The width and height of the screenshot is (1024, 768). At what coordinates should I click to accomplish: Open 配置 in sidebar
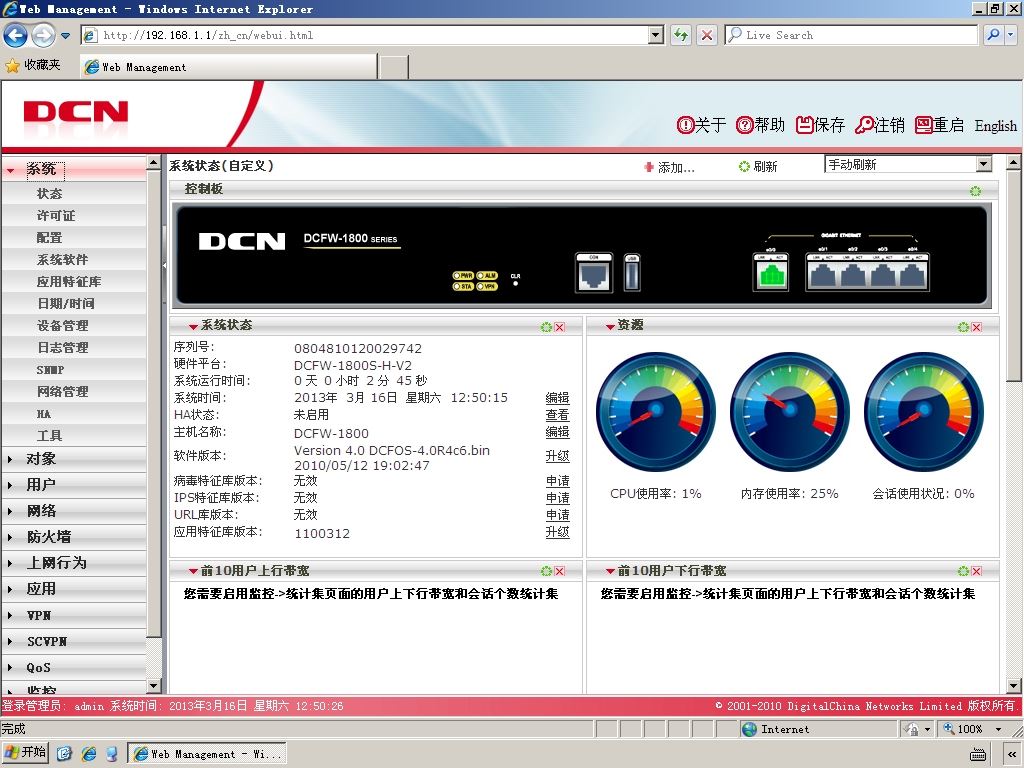50,238
